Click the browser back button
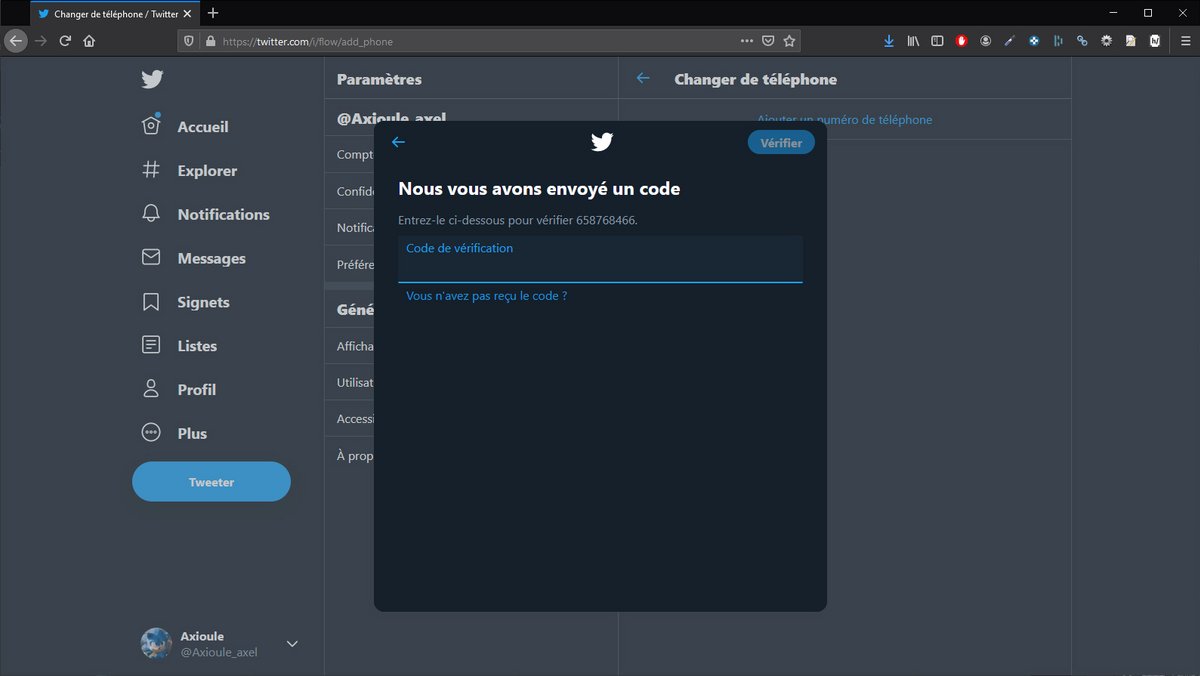The image size is (1200, 676). (x=15, y=41)
